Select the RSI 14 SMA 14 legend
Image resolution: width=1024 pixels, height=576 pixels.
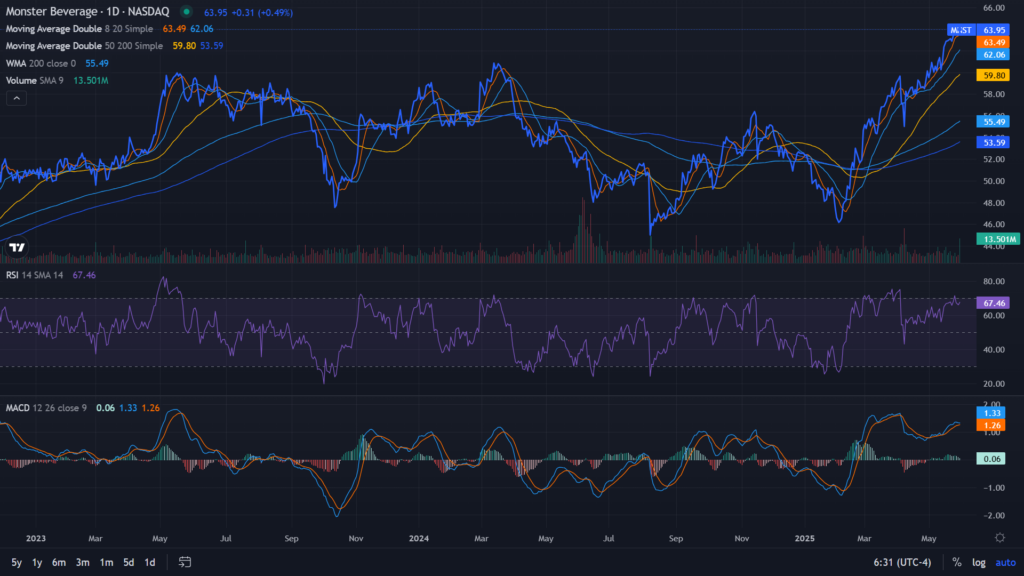coord(35,275)
